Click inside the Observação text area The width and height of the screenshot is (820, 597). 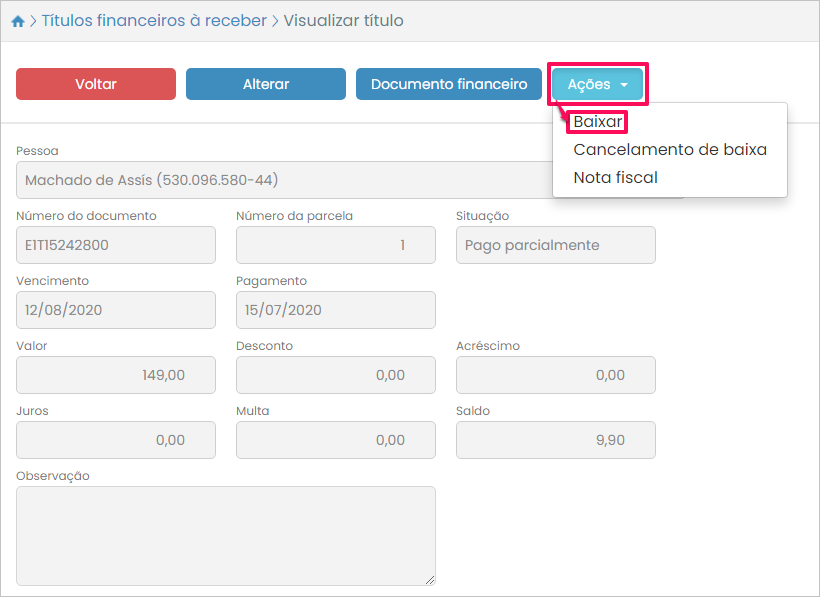point(226,535)
